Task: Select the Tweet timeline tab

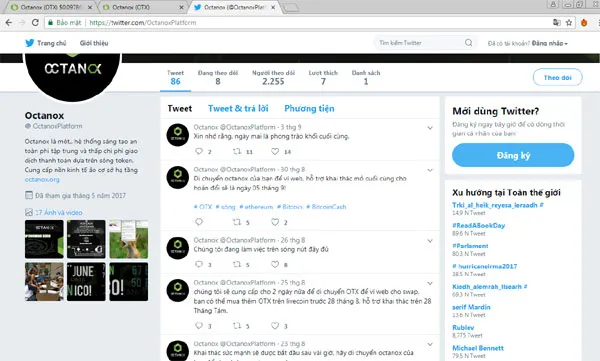Action: click(180, 109)
